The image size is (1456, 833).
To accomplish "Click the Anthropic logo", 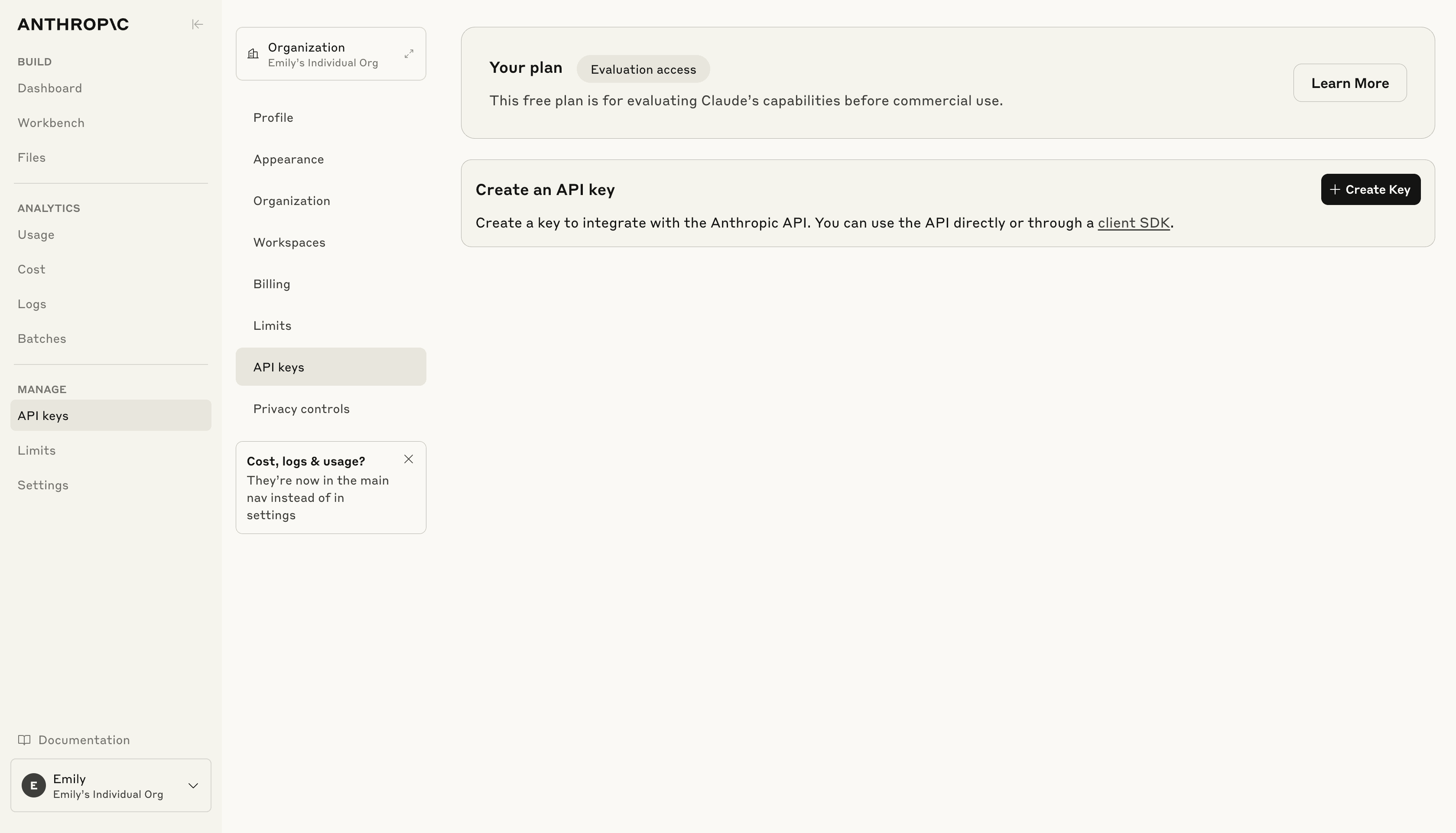I will pos(73,24).
